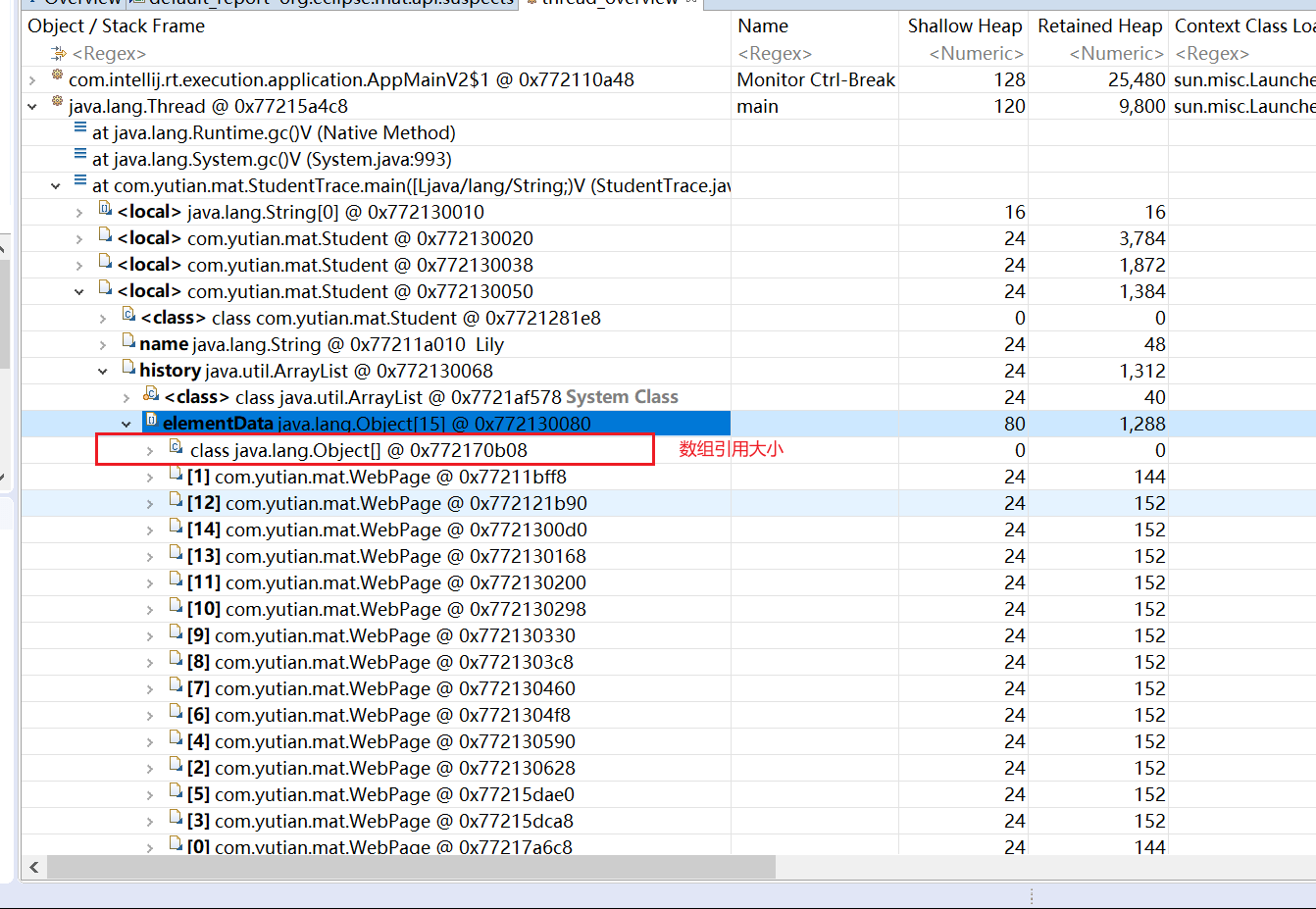Click the Shallow Heap column header
The image size is (1316, 909).
[963, 26]
